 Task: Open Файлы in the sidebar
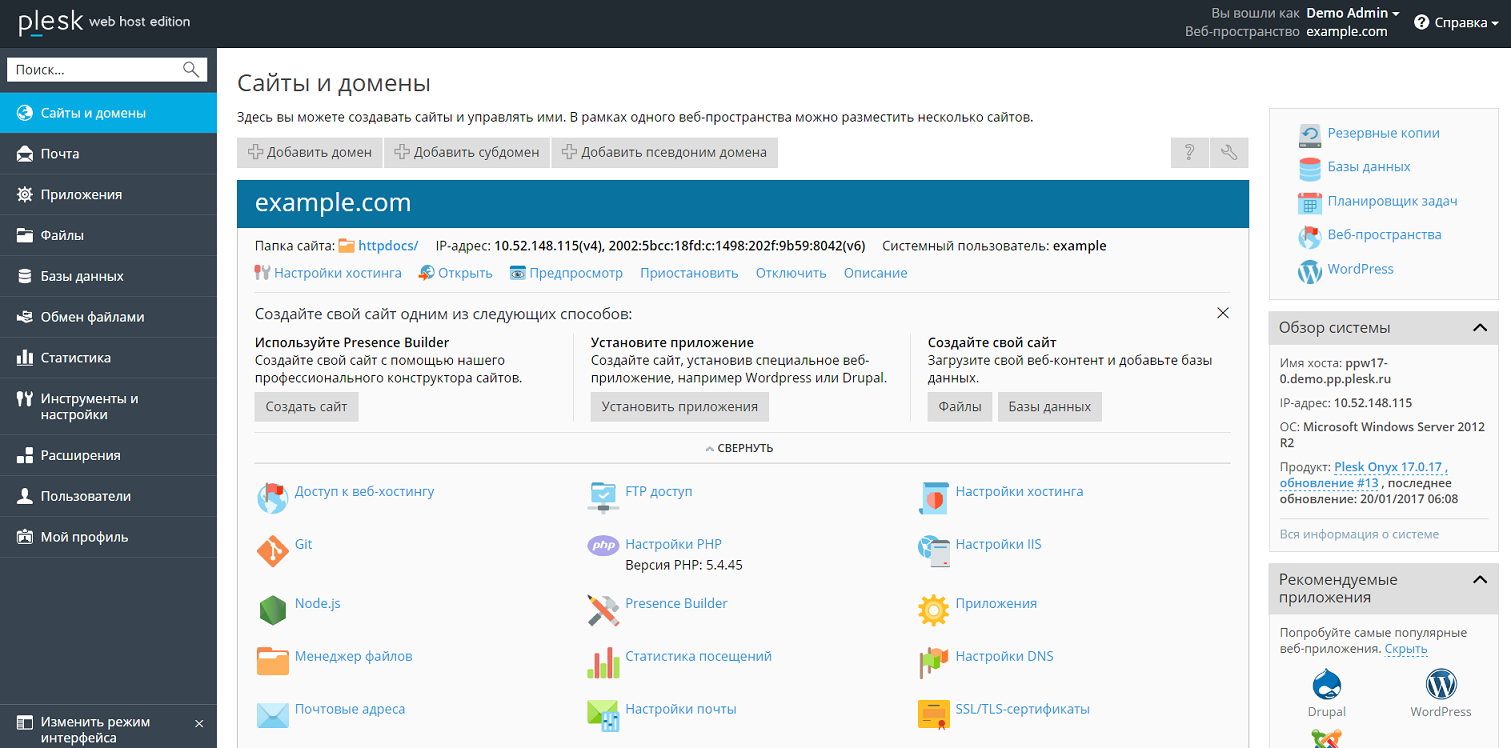pyautogui.click(x=108, y=236)
